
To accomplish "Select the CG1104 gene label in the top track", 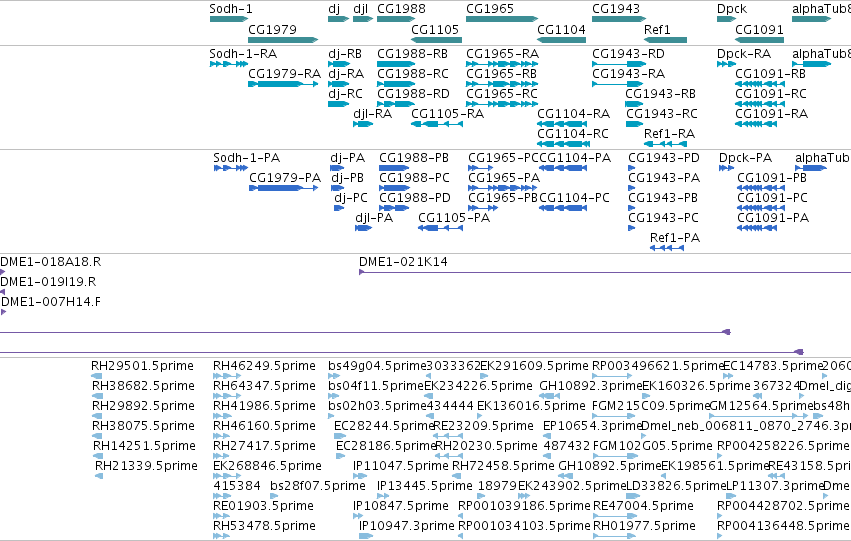I will coord(561,29).
